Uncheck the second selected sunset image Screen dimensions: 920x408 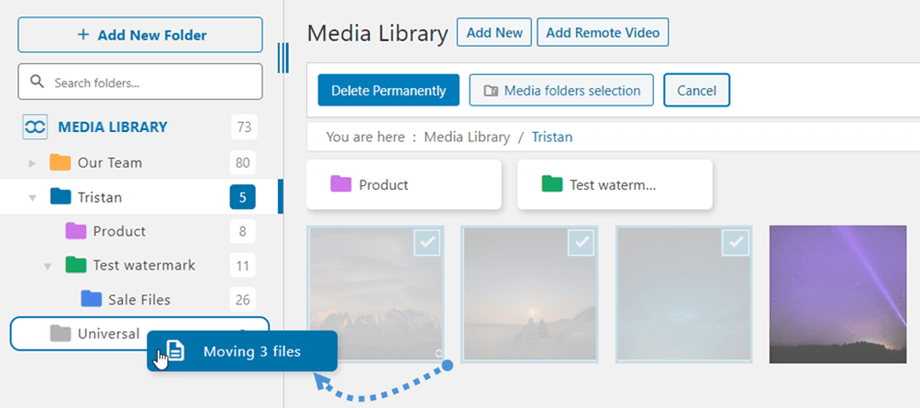point(580,242)
